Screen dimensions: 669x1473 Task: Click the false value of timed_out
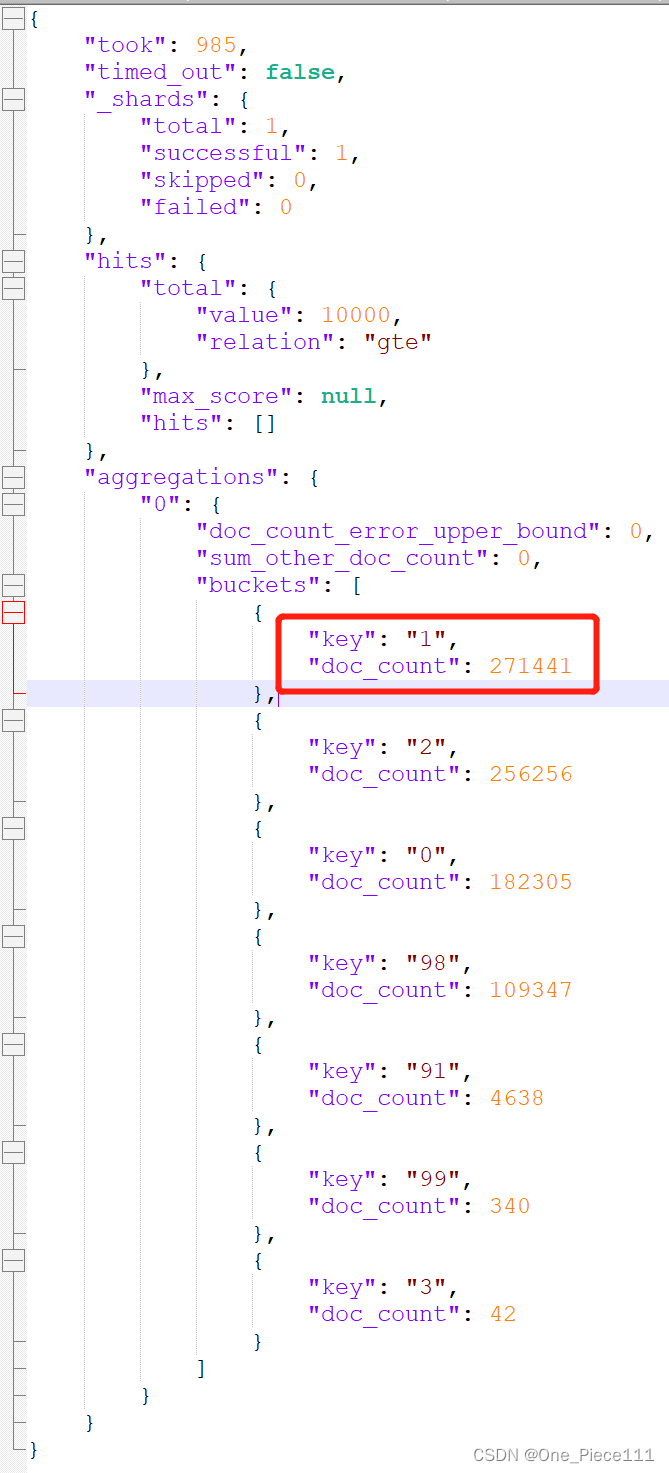(x=299, y=72)
